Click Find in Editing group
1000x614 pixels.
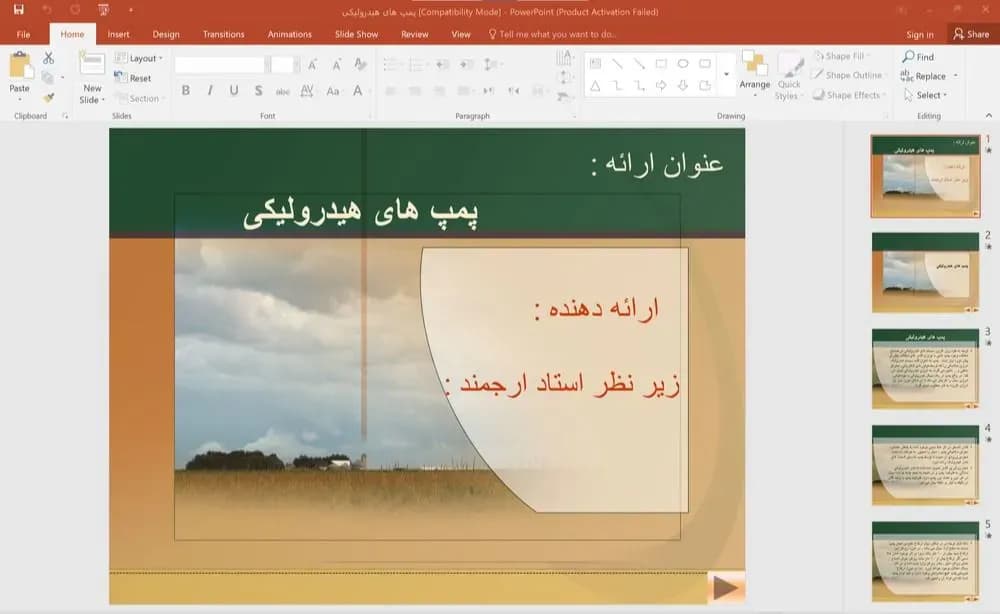tap(918, 57)
